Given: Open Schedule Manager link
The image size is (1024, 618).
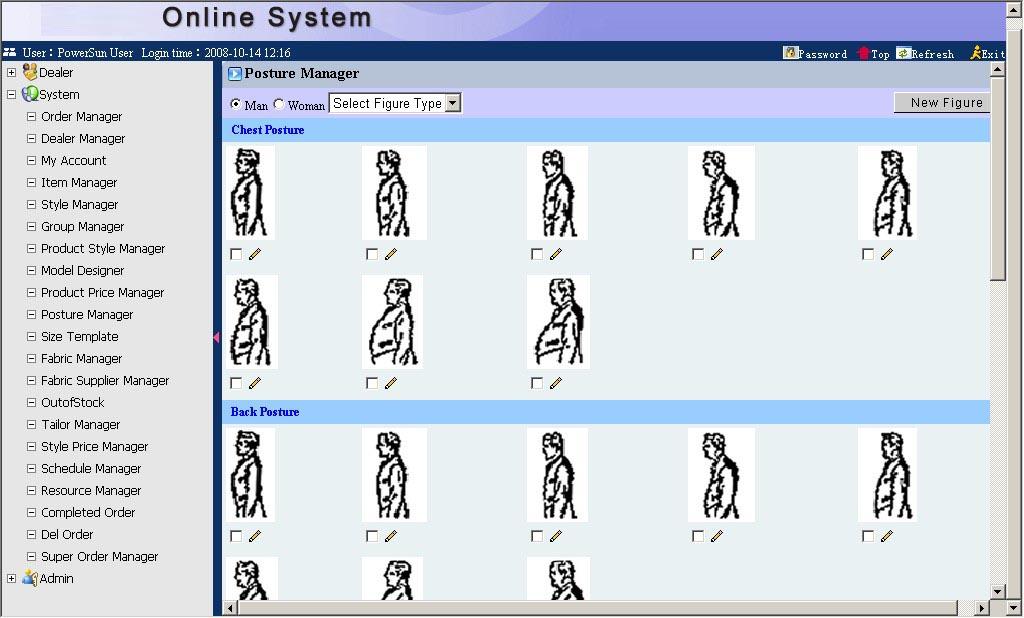Looking at the screenshot, I should pos(91,468).
